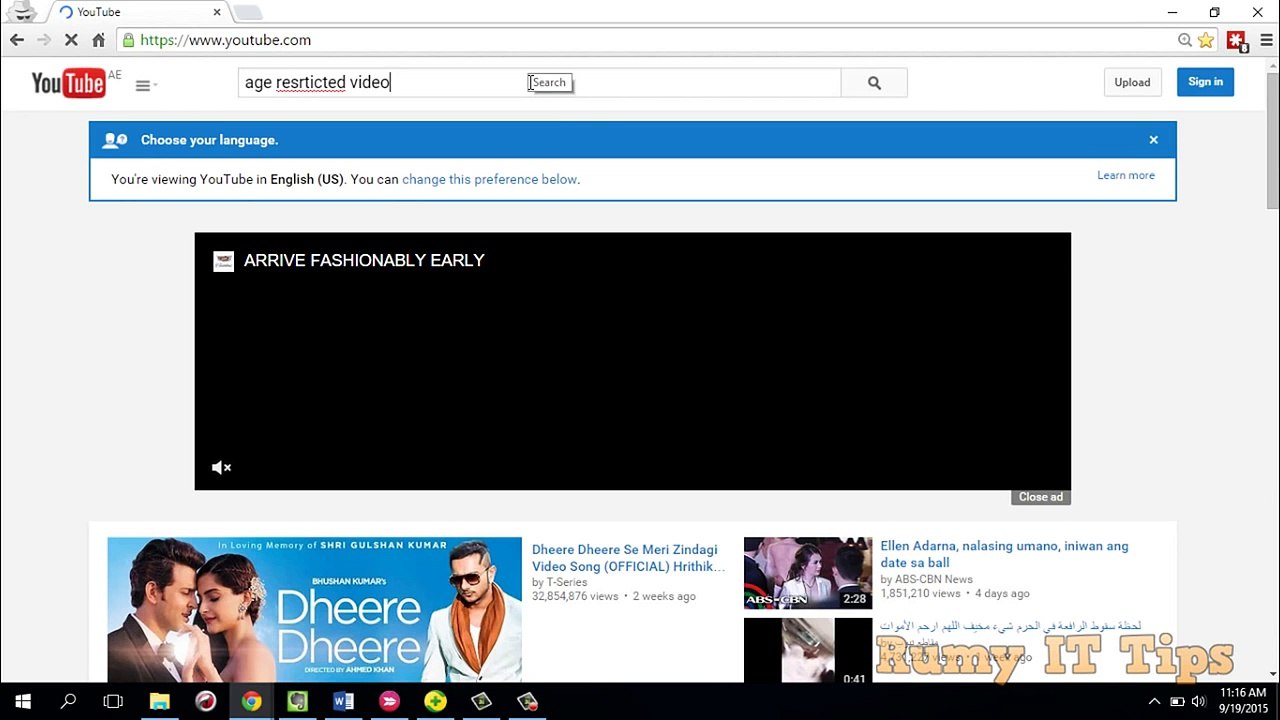1280x720 pixels.
Task: Switch to the YouTube tab
Action: pos(140,12)
